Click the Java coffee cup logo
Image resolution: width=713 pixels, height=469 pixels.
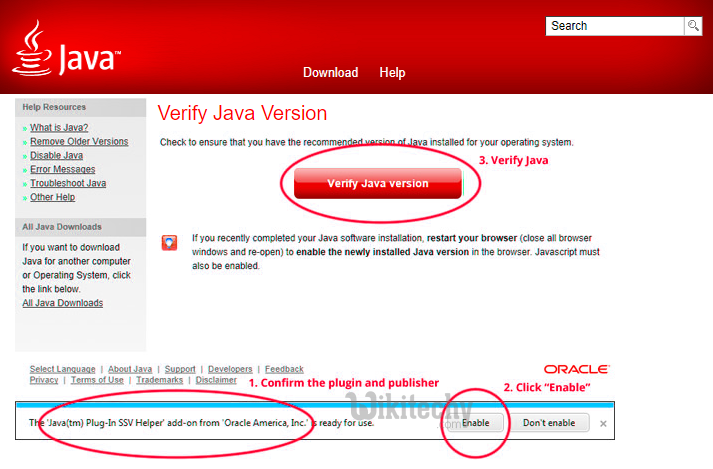click(x=66, y=49)
